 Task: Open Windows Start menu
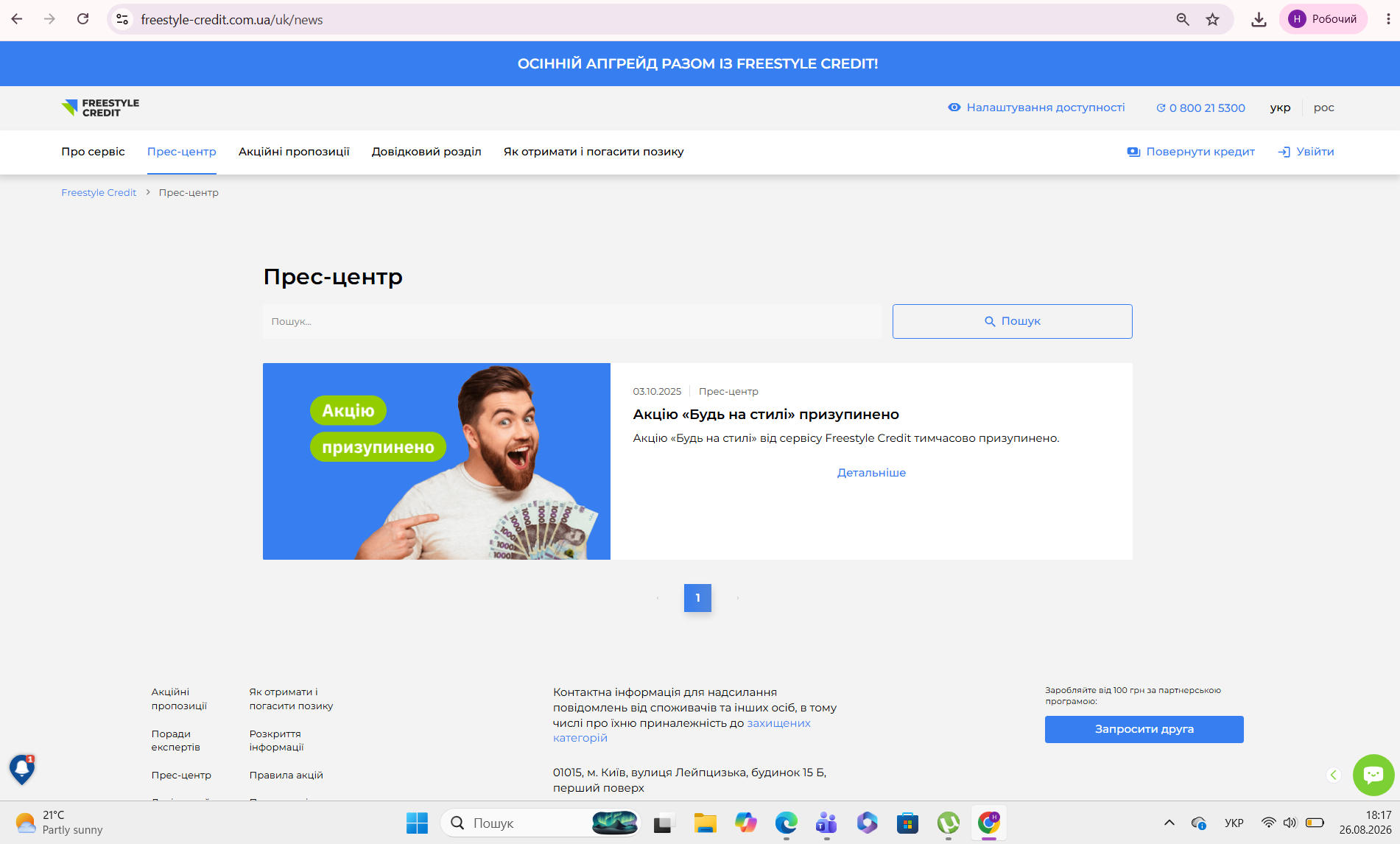coord(417,823)
